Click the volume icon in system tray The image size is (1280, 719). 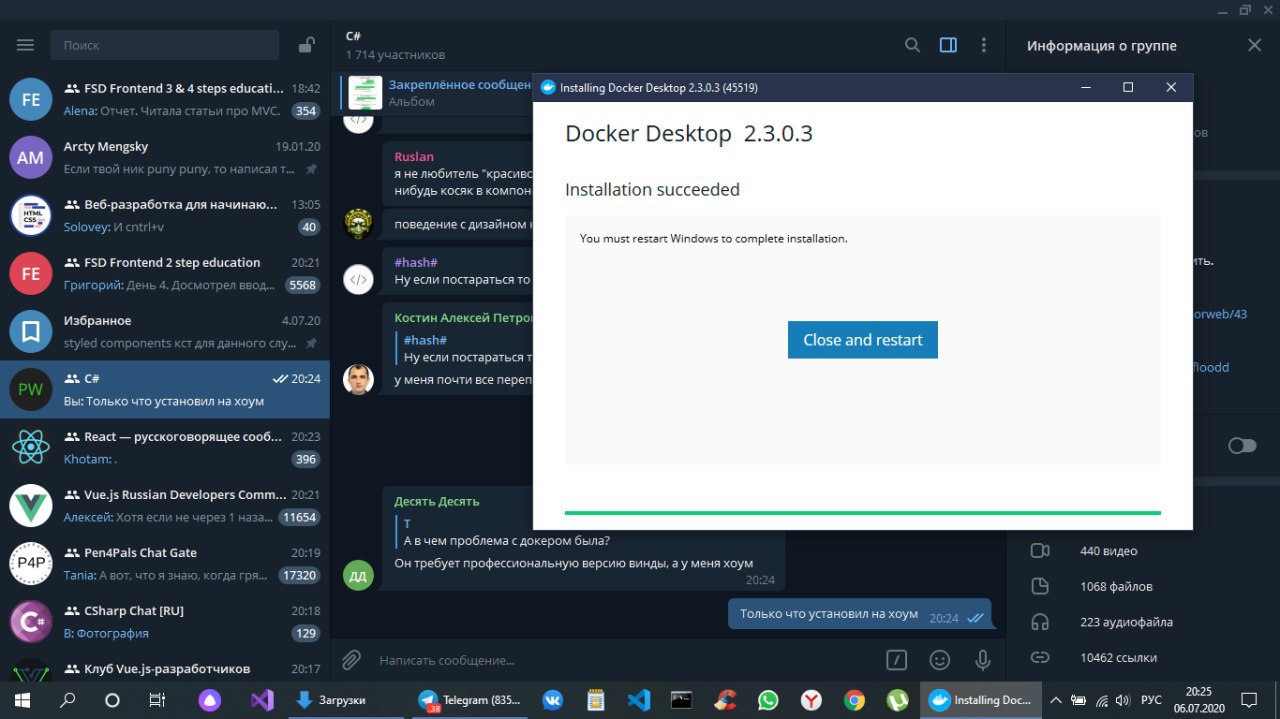1122,700
